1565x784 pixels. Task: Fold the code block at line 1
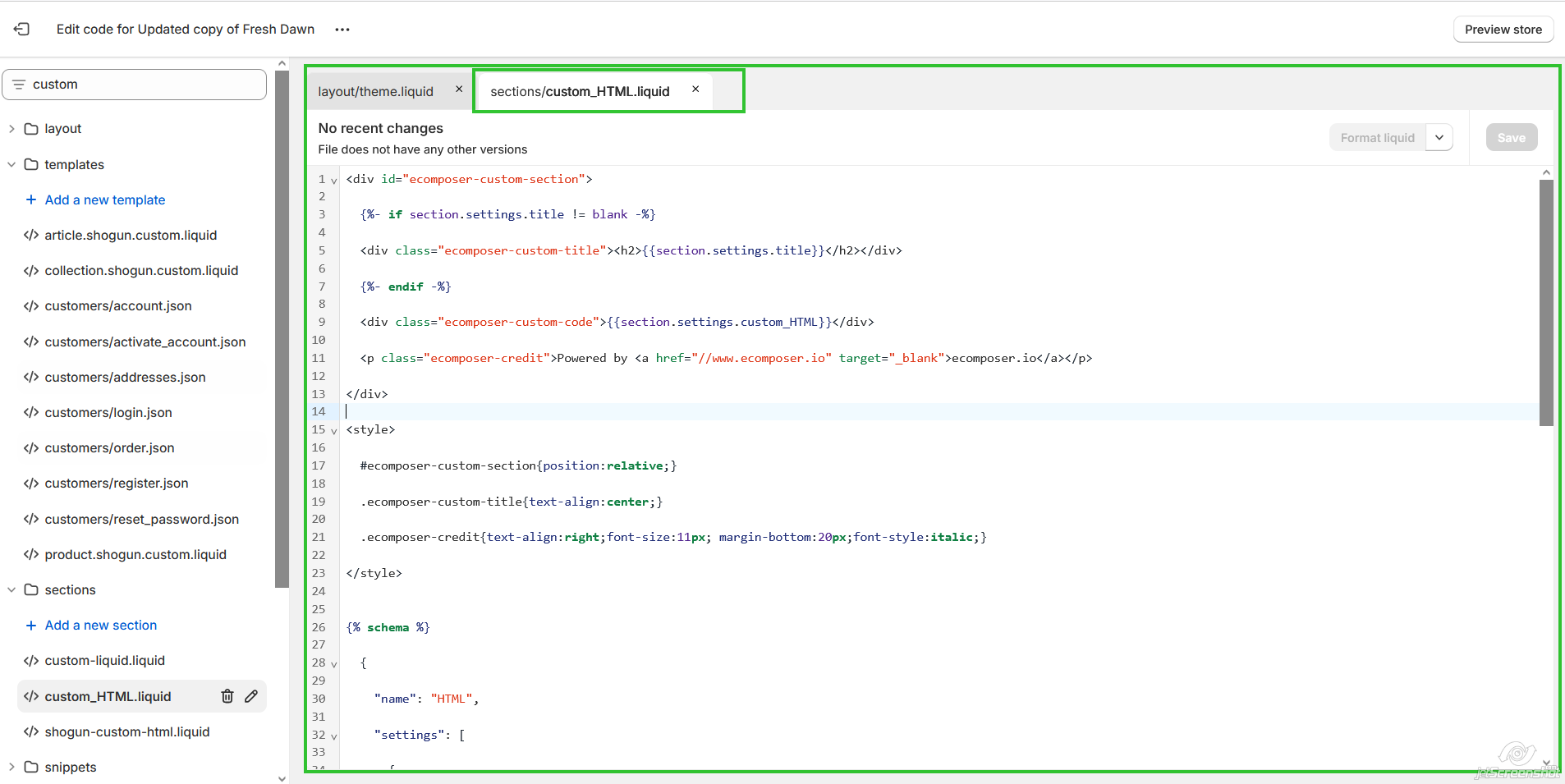click(334, 181)
